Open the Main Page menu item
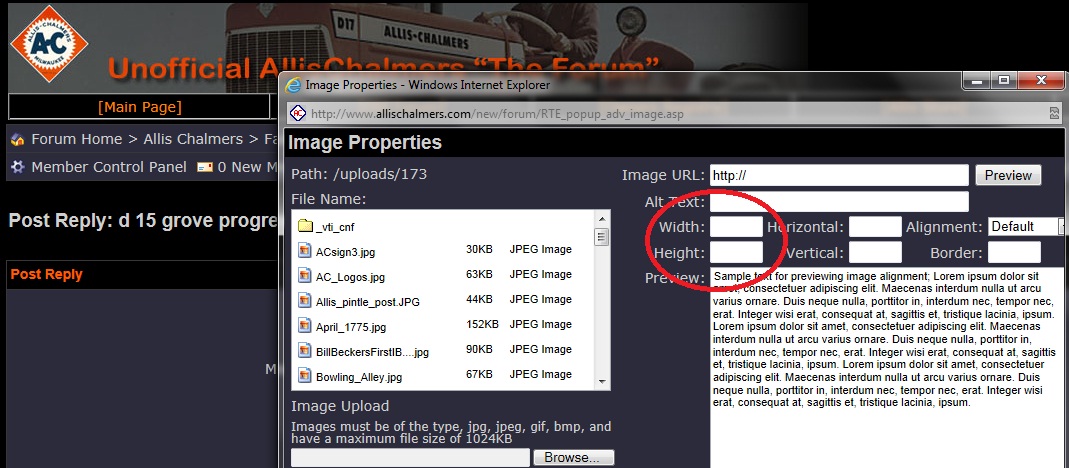1069x468 pixels. coord(139,107)
